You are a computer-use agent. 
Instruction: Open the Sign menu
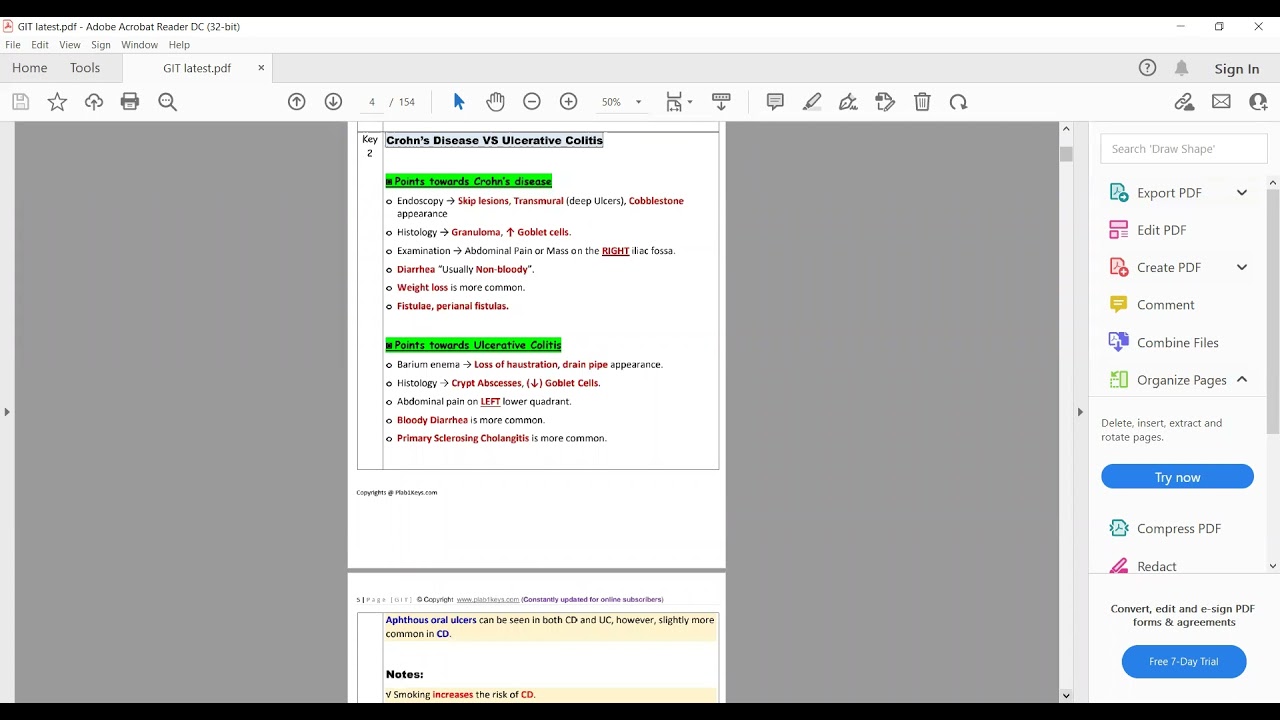point(101,45)
